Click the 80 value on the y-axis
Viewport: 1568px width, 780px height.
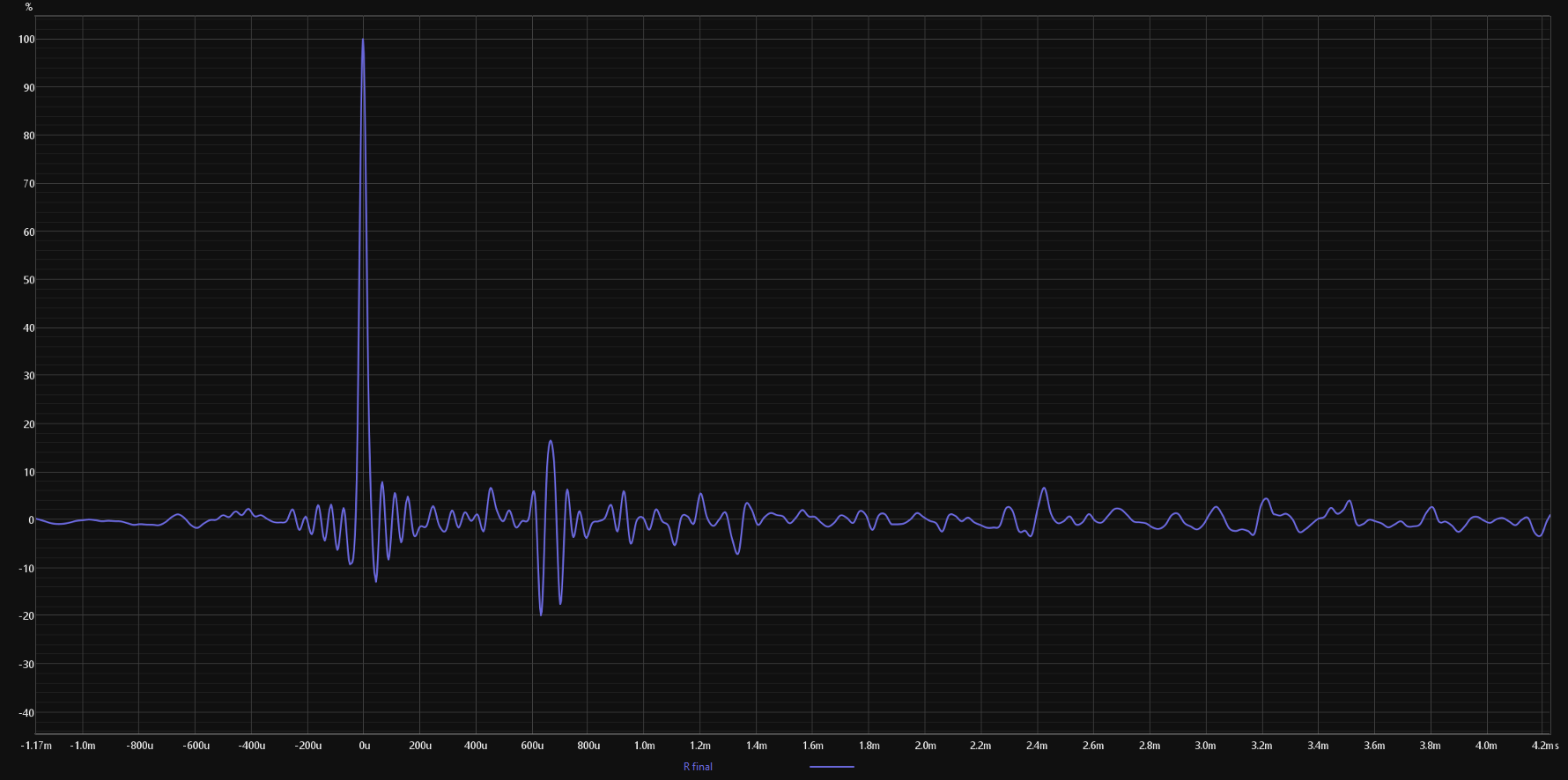(29, 136)
